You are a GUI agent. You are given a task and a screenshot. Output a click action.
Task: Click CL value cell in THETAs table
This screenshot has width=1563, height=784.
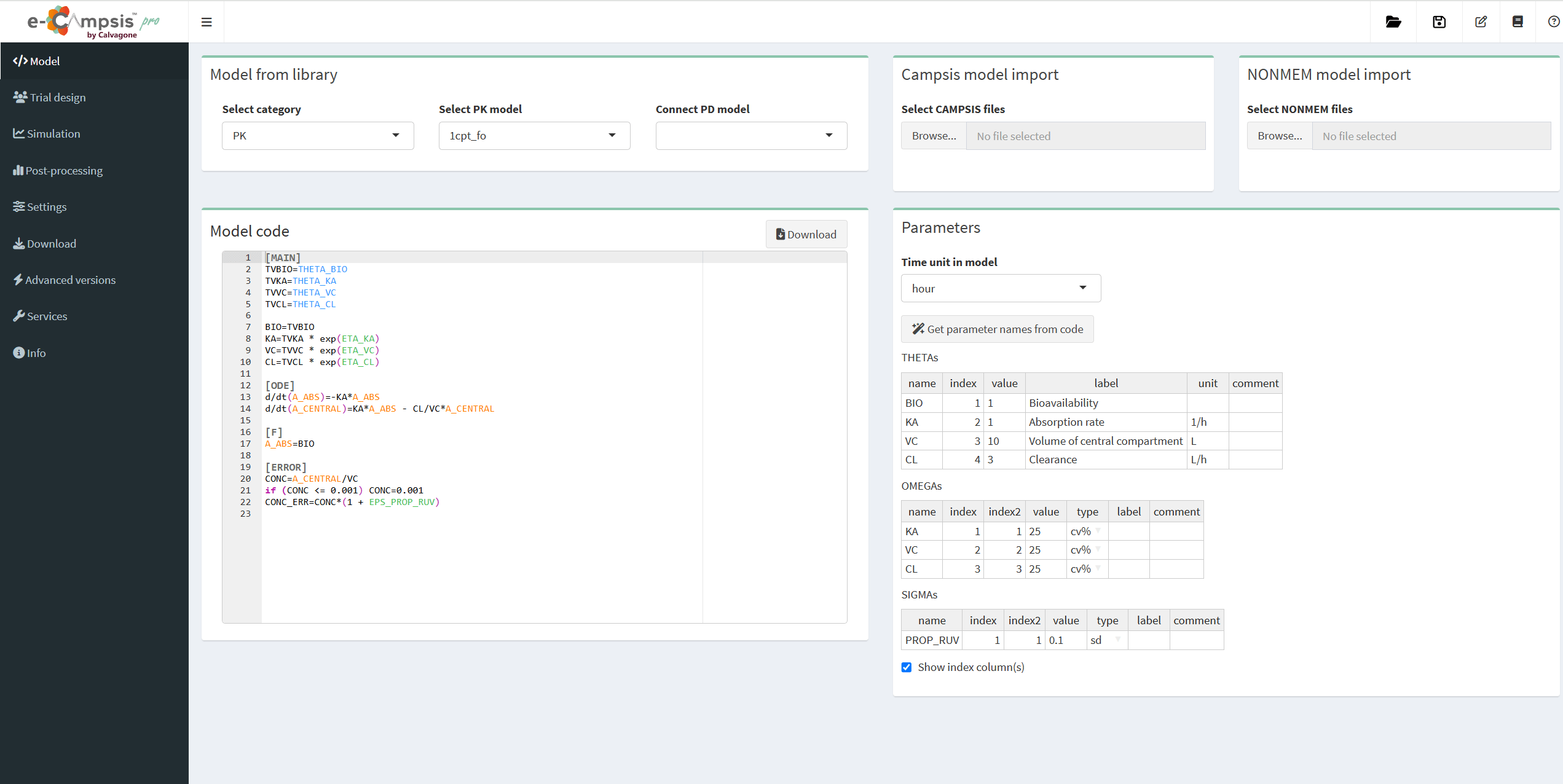tap(1004, 460)
